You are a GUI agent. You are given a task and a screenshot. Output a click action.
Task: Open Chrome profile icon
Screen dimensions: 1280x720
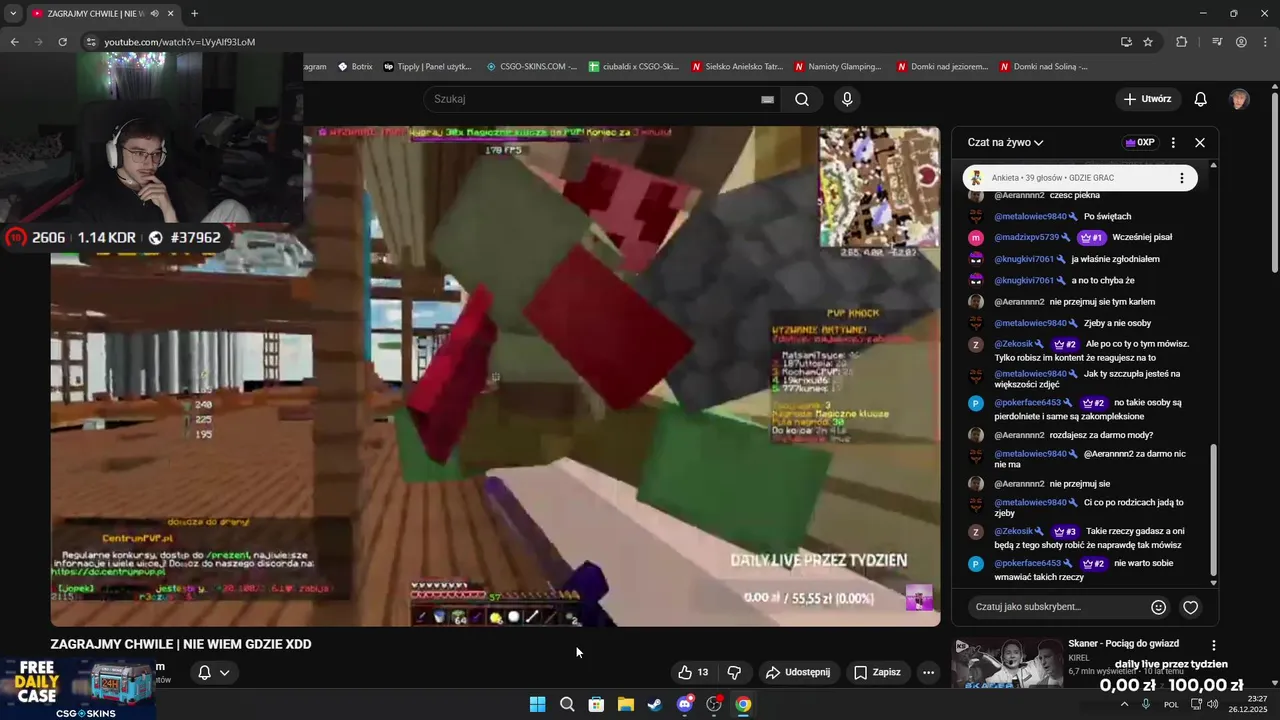coord(1241,42)
